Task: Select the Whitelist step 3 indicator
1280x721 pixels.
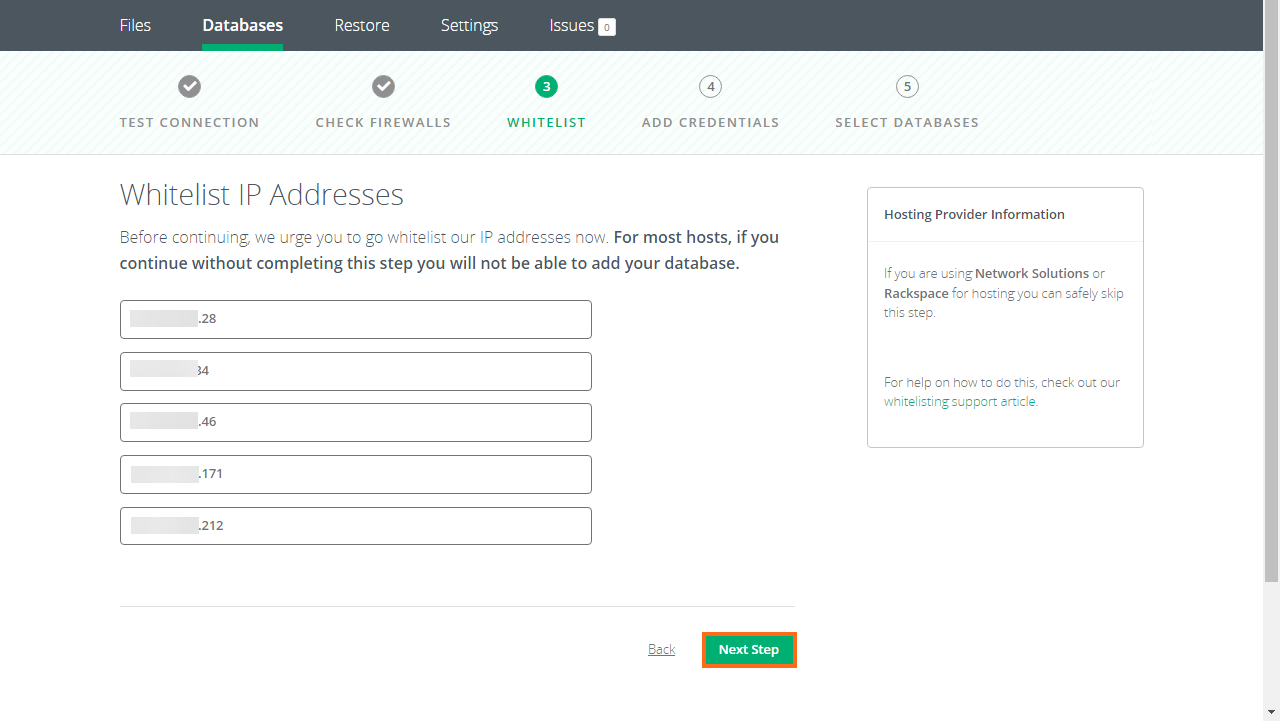Action: coord(546,86)
